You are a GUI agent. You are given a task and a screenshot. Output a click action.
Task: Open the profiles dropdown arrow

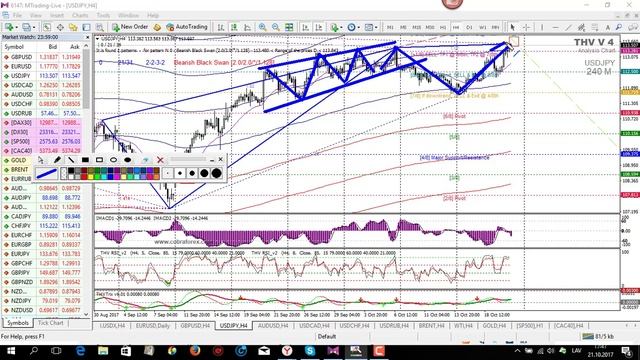click(34, 27)
